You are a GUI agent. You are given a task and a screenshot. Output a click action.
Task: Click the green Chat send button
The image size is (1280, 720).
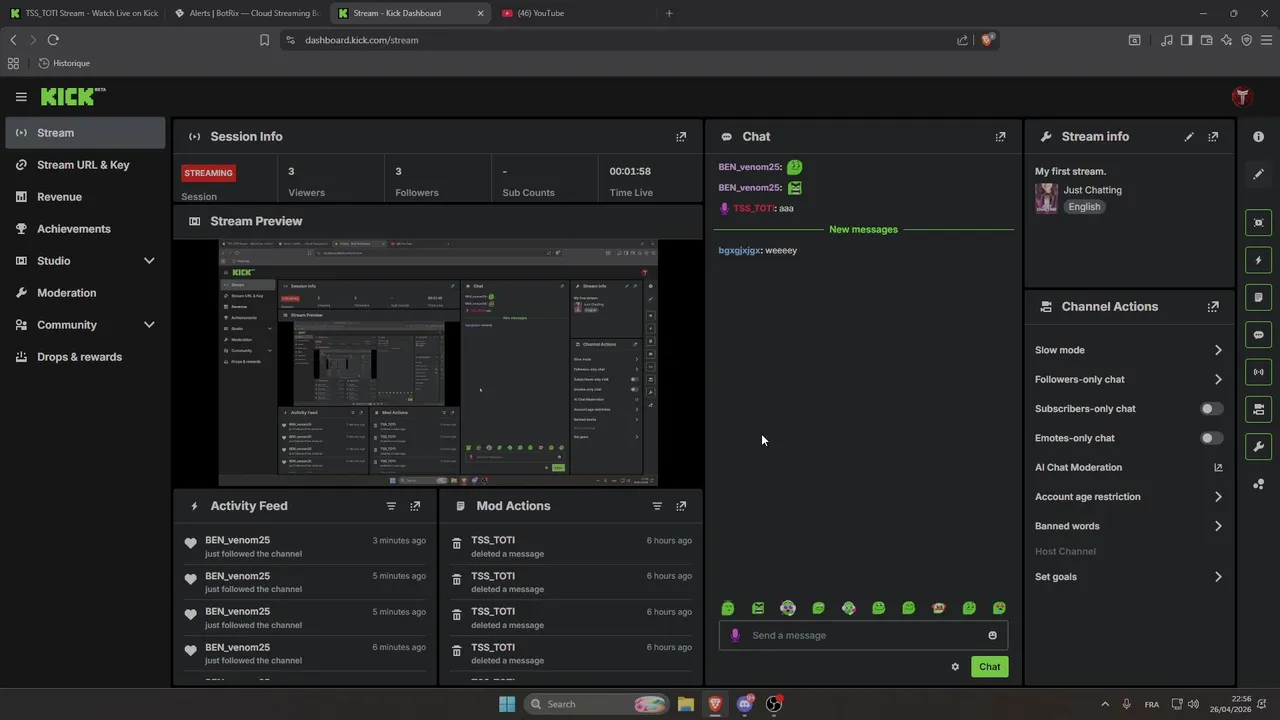click(x=989, y=667)
